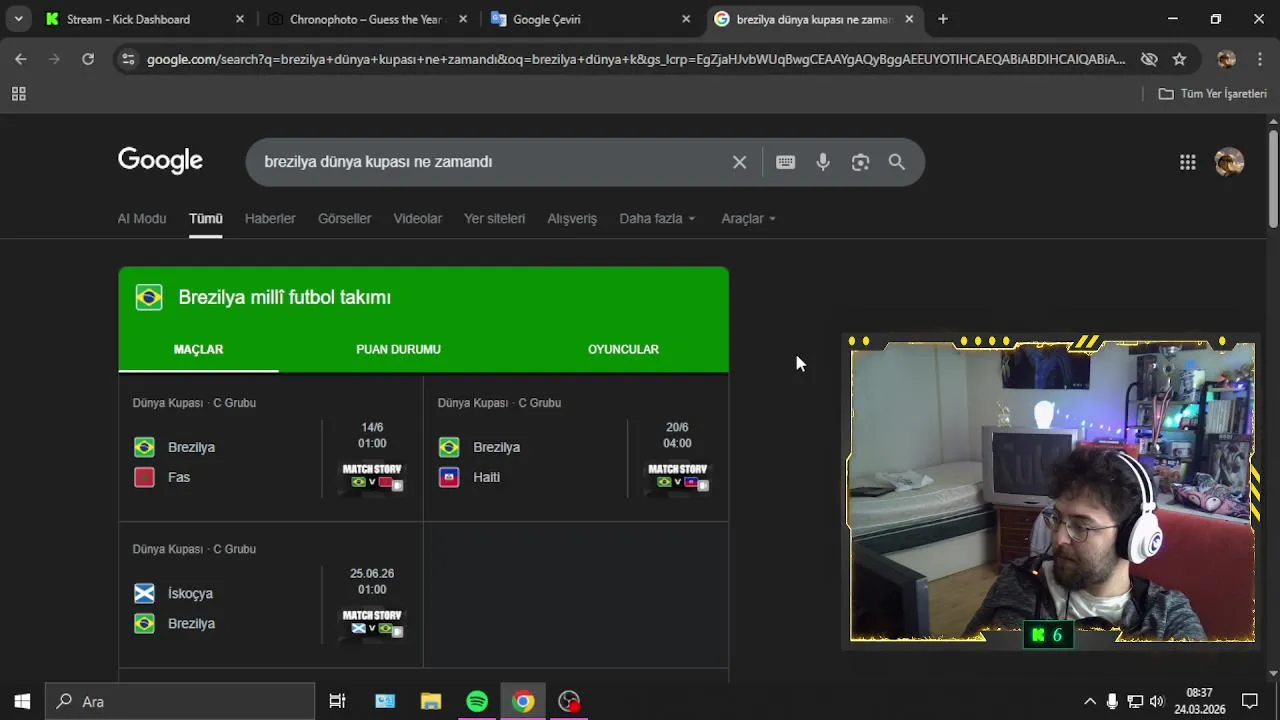Click the page vertical scrollbar

(x=1273, y=178)
